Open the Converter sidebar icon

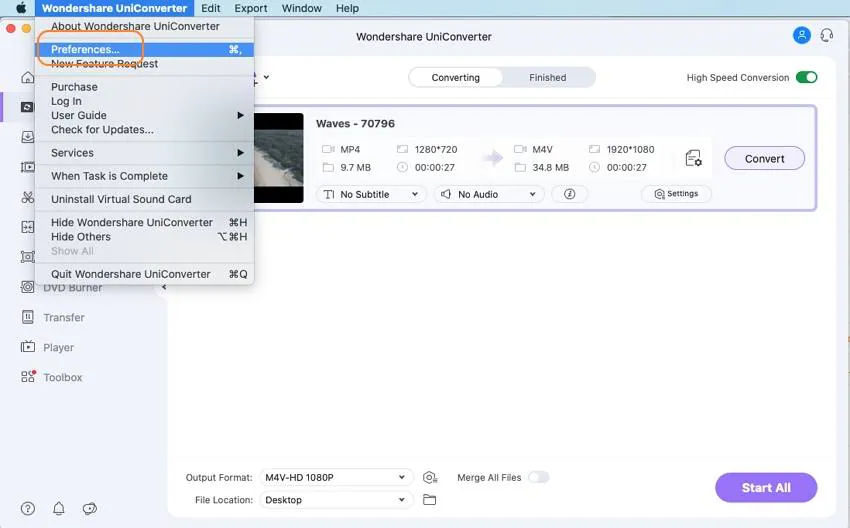(x=27, y=107)
